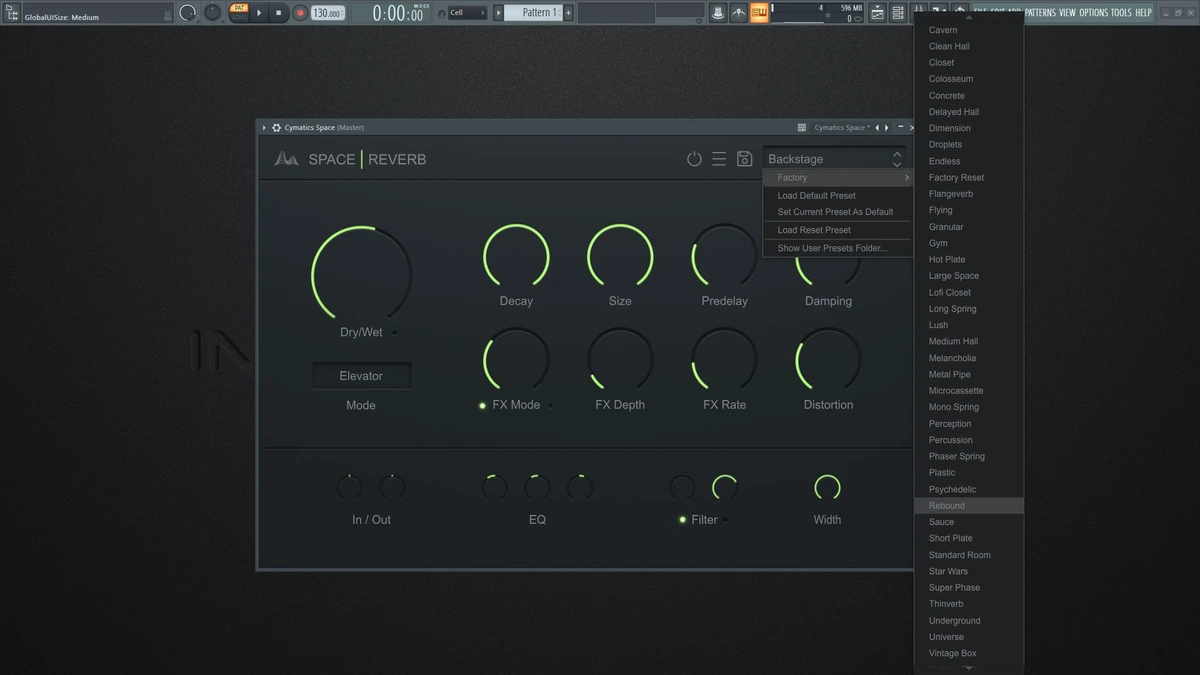Screen dimensions: 1200x675
Task: Select the Cavern preset
Action: [969, 30]
